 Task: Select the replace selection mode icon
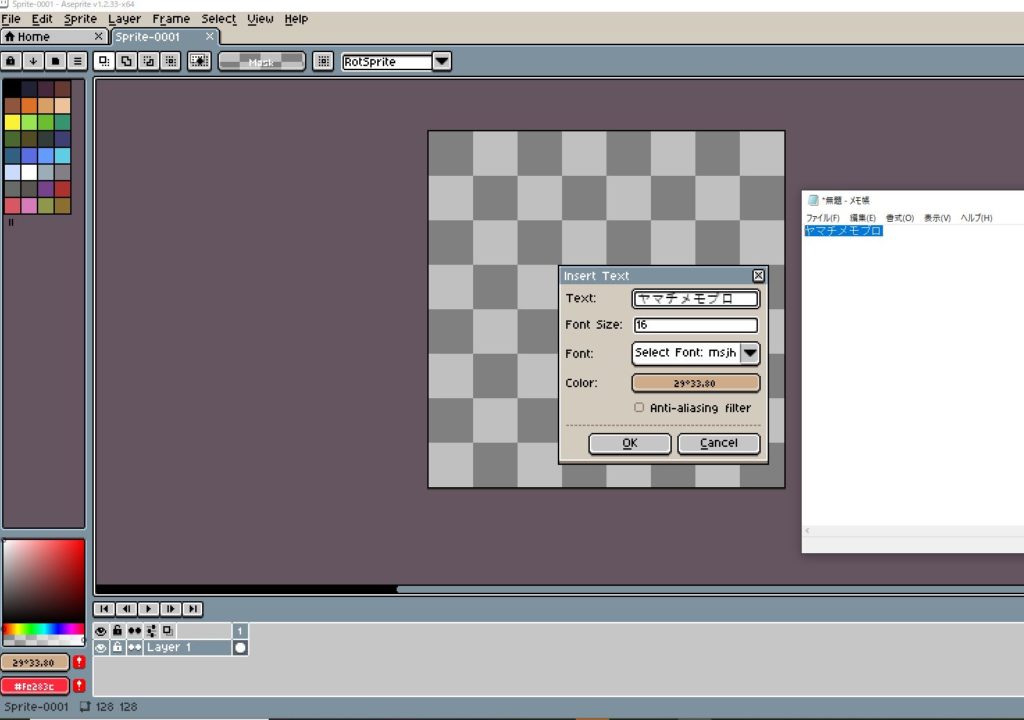point(103,61)
